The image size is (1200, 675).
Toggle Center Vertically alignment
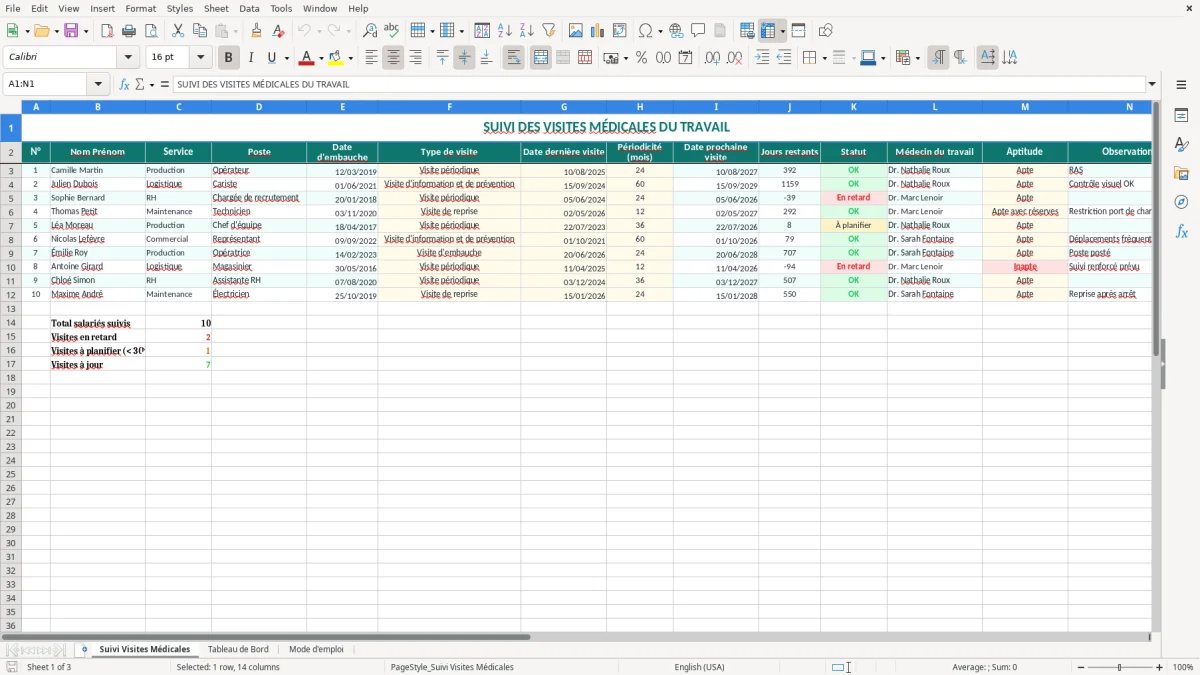[x=464, y=58]
